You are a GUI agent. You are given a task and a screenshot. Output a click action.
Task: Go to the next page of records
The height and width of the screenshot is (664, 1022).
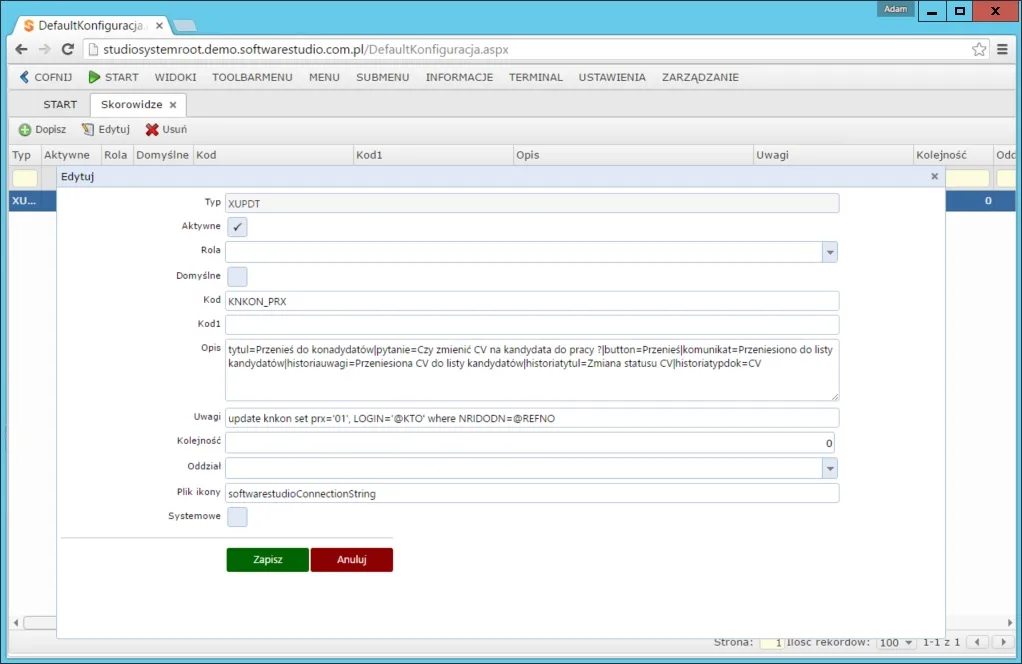(1003, 642)
